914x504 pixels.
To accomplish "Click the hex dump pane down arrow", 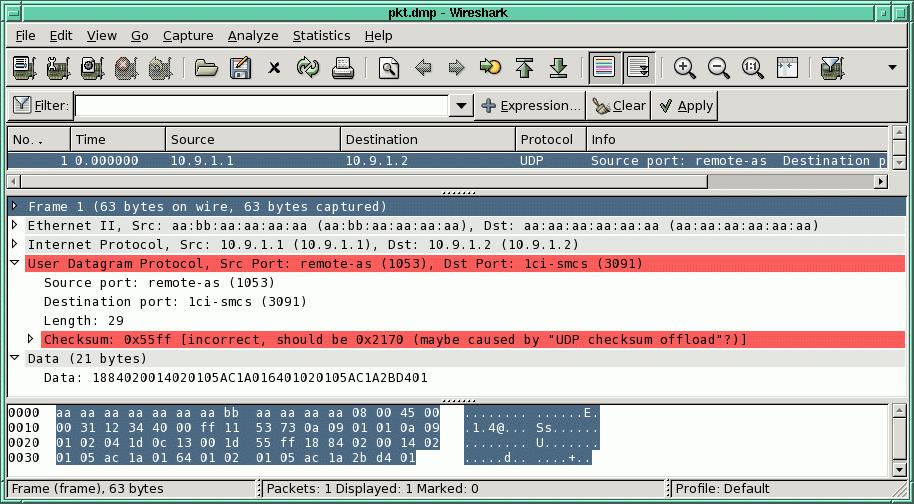I will point(898,468).
